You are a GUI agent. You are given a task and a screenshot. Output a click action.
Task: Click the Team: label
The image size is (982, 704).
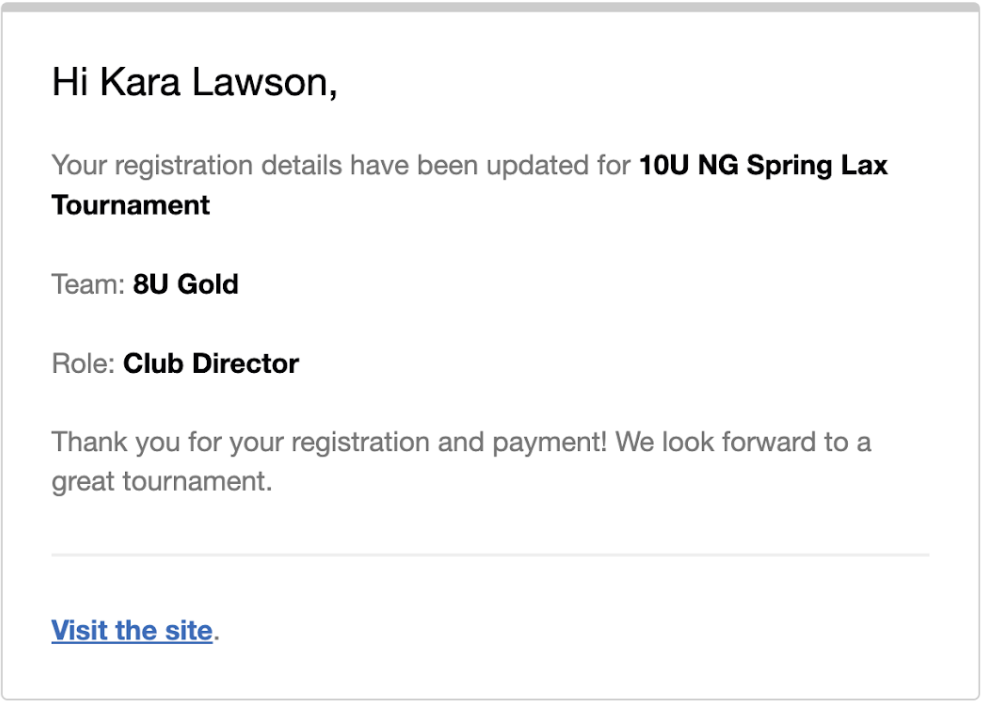pos(88,284)
